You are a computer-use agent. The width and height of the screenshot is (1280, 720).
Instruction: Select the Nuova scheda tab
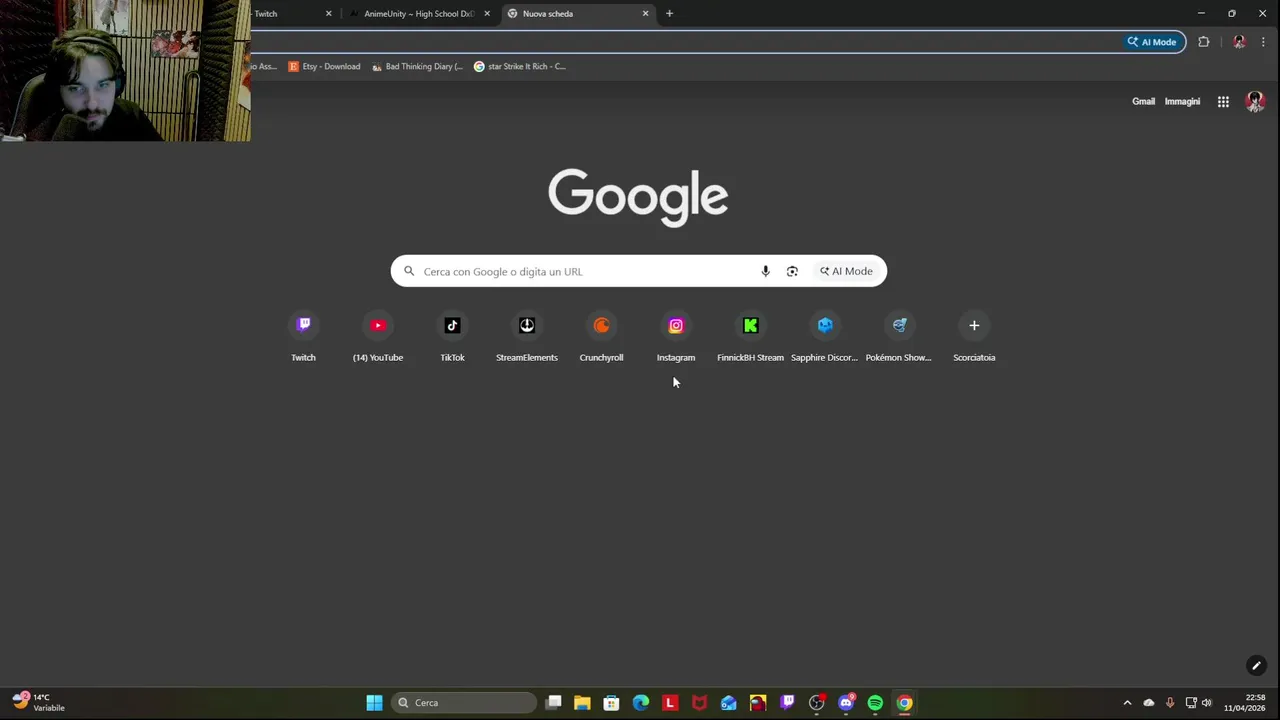pos(578,14)
